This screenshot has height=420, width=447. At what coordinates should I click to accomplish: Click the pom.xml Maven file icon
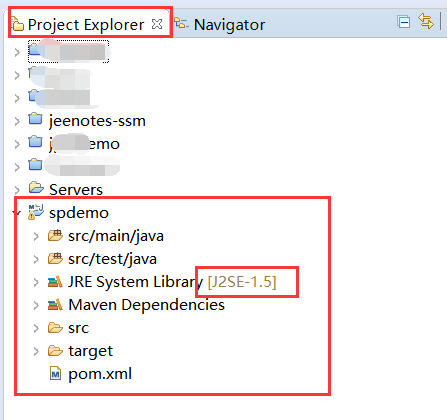click(x=55, y=373)
